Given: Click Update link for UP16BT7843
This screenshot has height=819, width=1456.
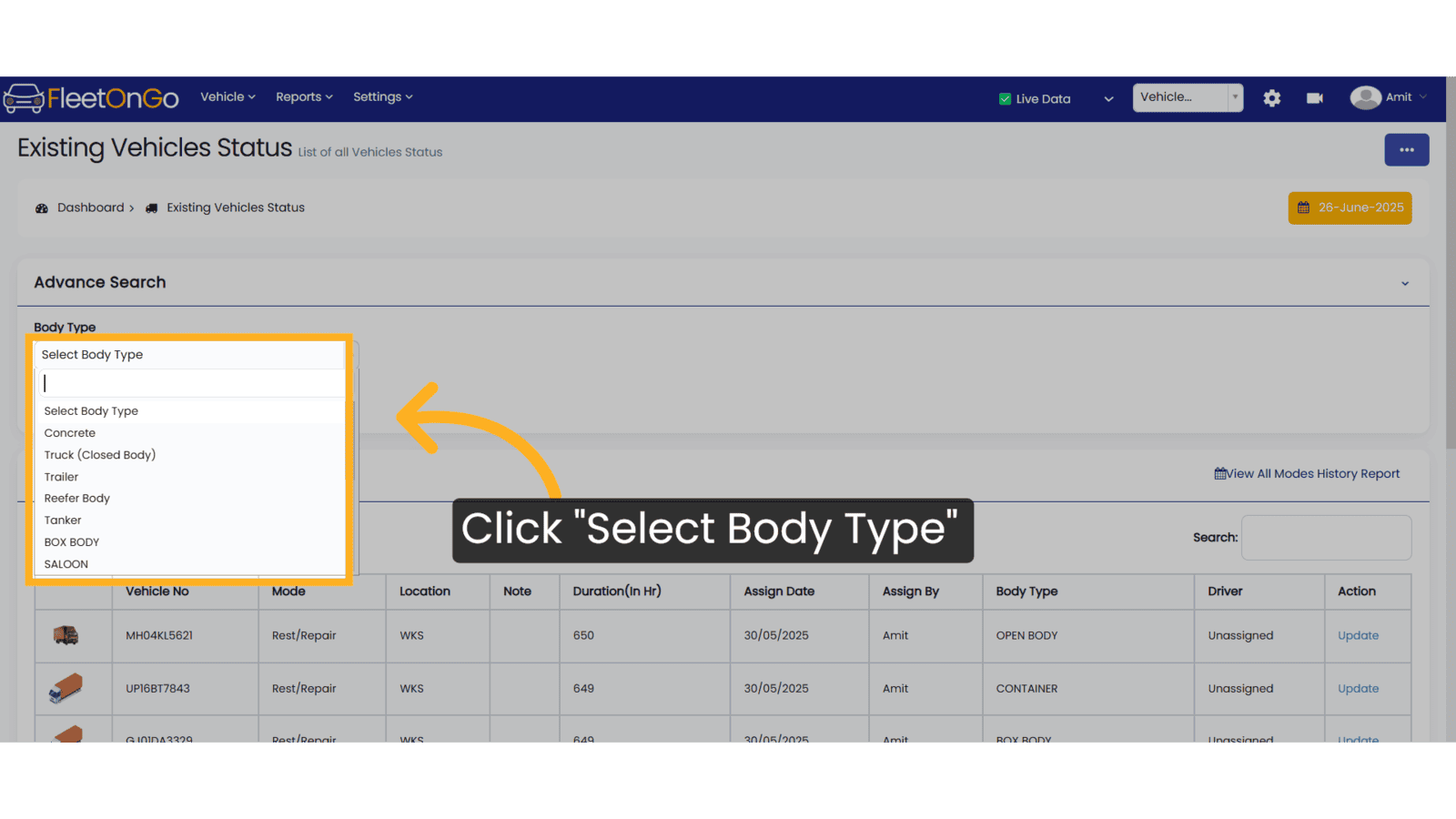Looking at the screenshot, I should [x=1358, y=689].
